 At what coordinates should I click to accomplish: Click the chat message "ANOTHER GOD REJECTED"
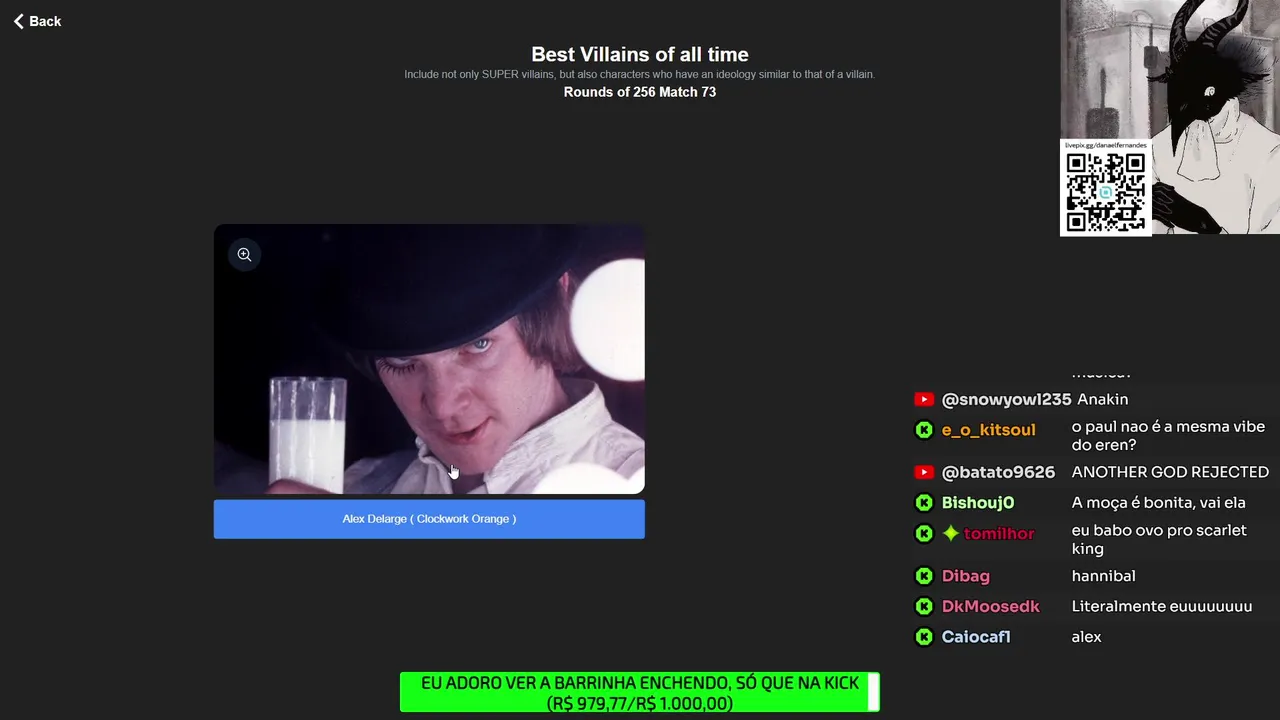(x=1170, y=472)
